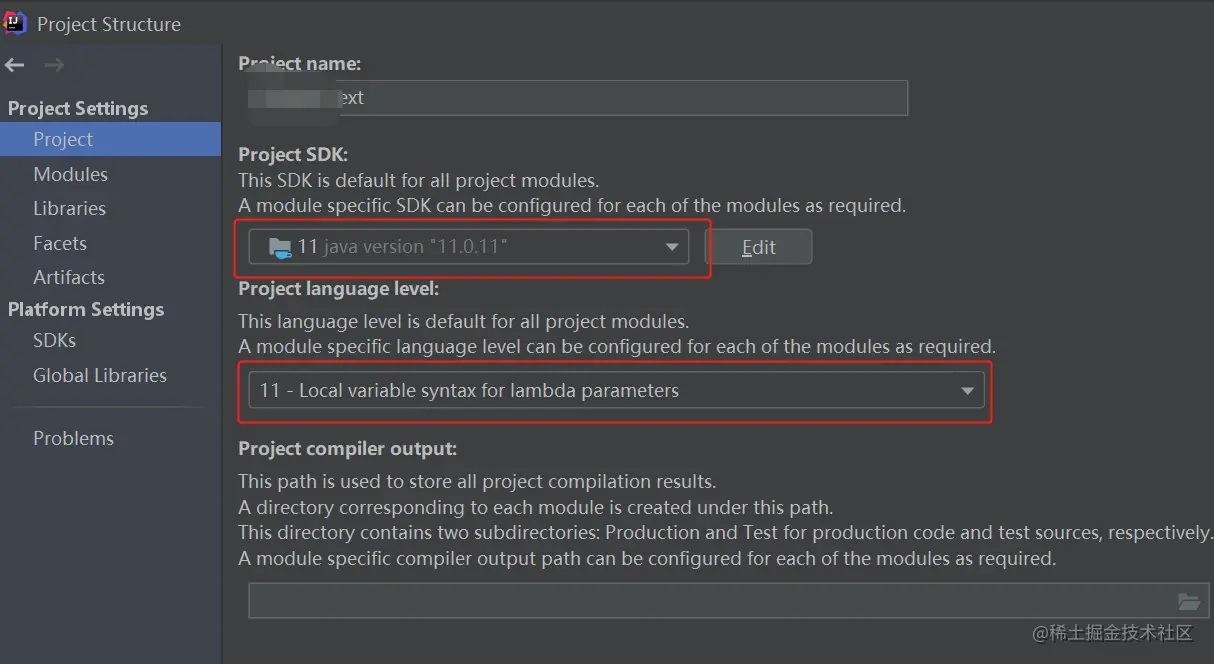The height and width of the screenshot is (664, 1214).
Task: Click the back navigation arrow
Action: pyautogui.click(x=14, y=66)
